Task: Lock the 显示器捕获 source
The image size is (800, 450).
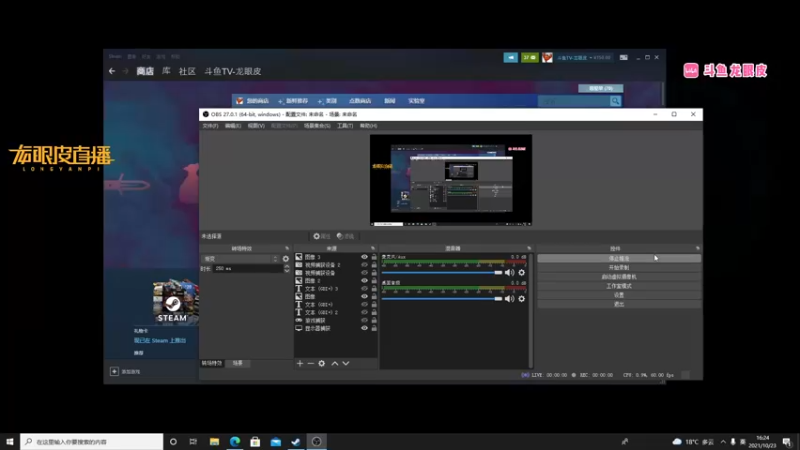Action: tap(374, 328)
